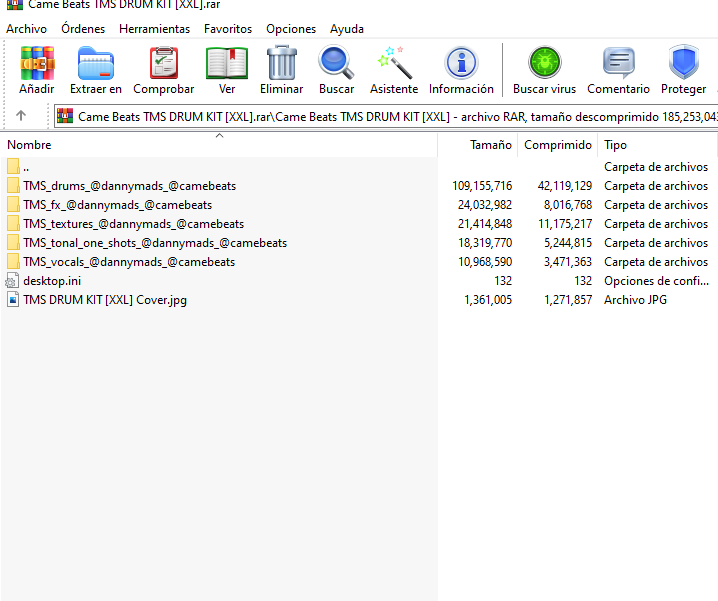This screenshot has height=601, width=718.
Task: Run the Comprobar test icon
Action: [x=163, y=63]
